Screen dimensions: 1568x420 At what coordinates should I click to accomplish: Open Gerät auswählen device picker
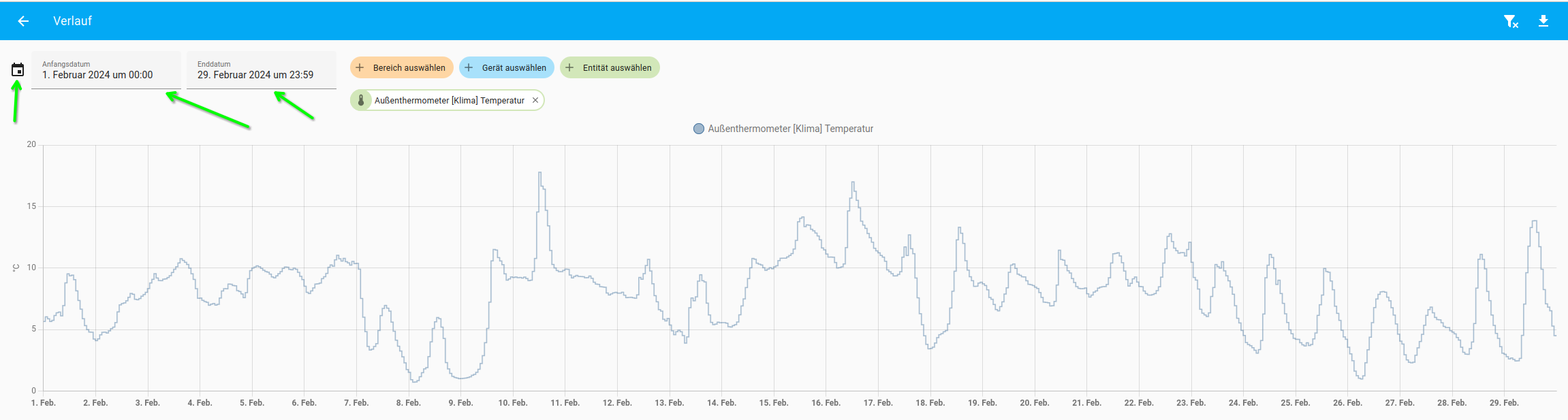coord(514,67)
